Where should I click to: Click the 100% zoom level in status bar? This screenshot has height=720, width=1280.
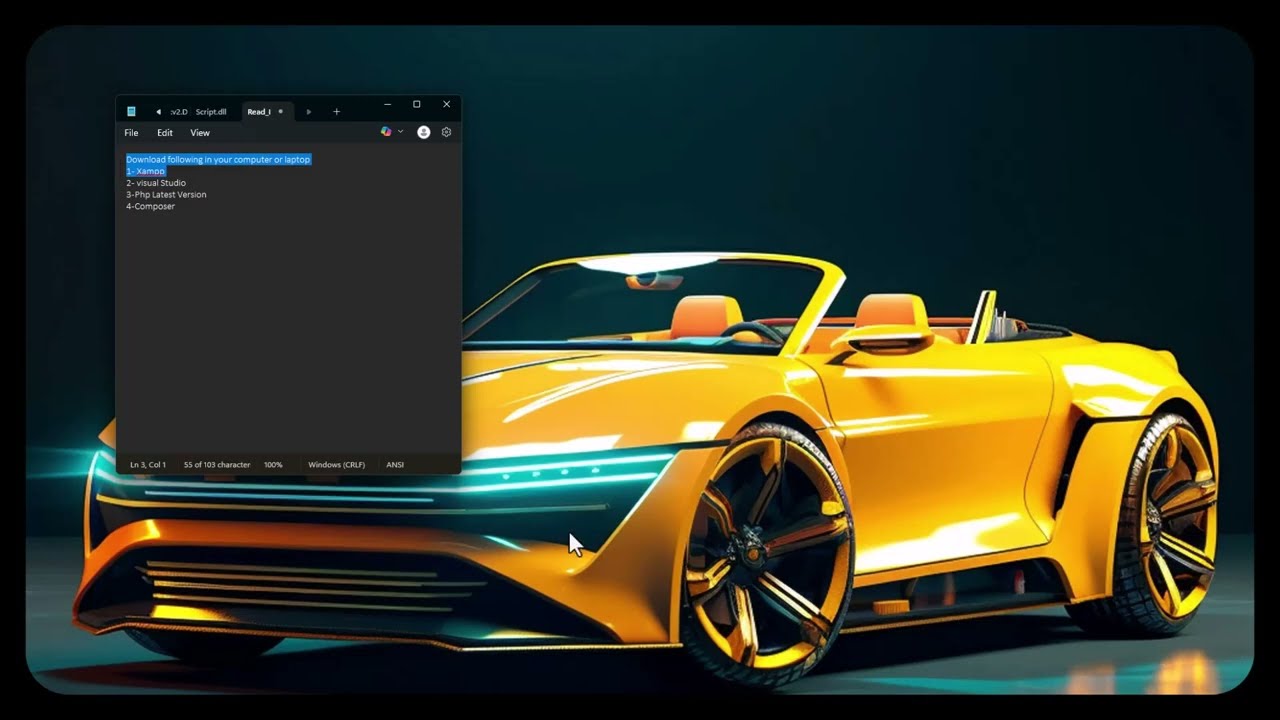coord(273,465)
